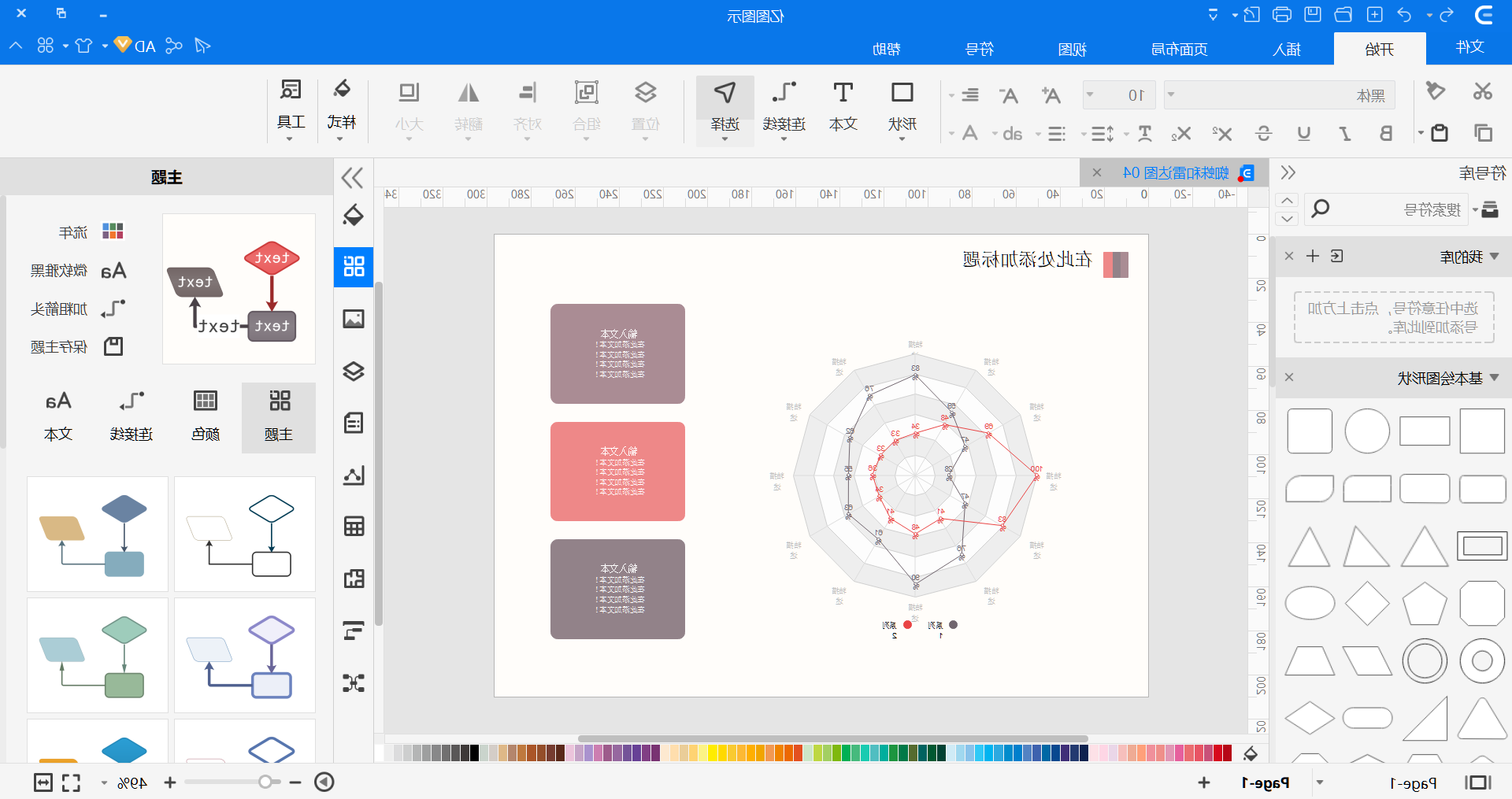
Task: Toggle Subscript formatting
Action: (1180, 134)
